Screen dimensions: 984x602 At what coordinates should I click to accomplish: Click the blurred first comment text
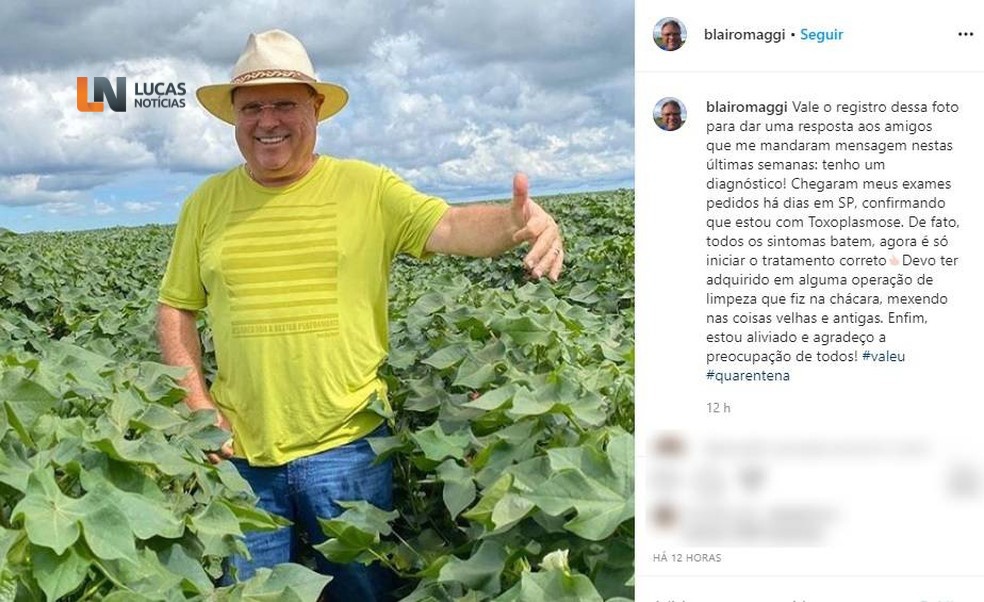pyautogui.click(x=816, y=448)
